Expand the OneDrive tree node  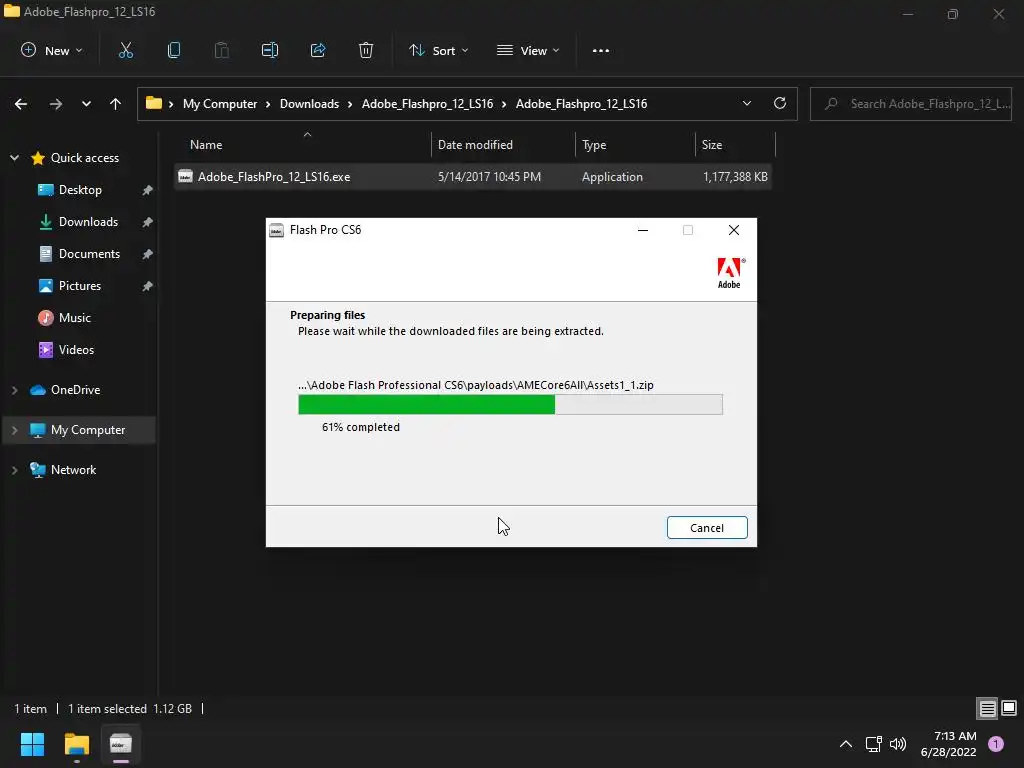click(x=14, y=390)
